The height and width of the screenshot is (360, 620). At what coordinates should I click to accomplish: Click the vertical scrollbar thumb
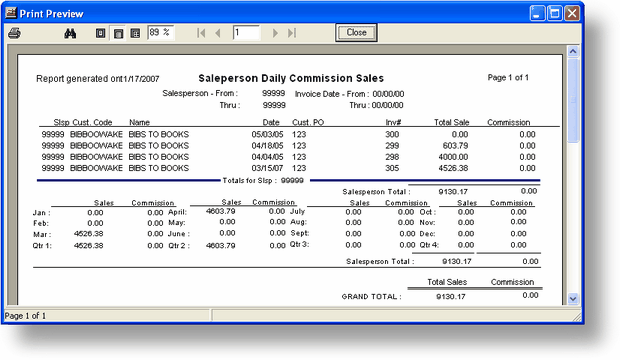[x=573, y=100]
